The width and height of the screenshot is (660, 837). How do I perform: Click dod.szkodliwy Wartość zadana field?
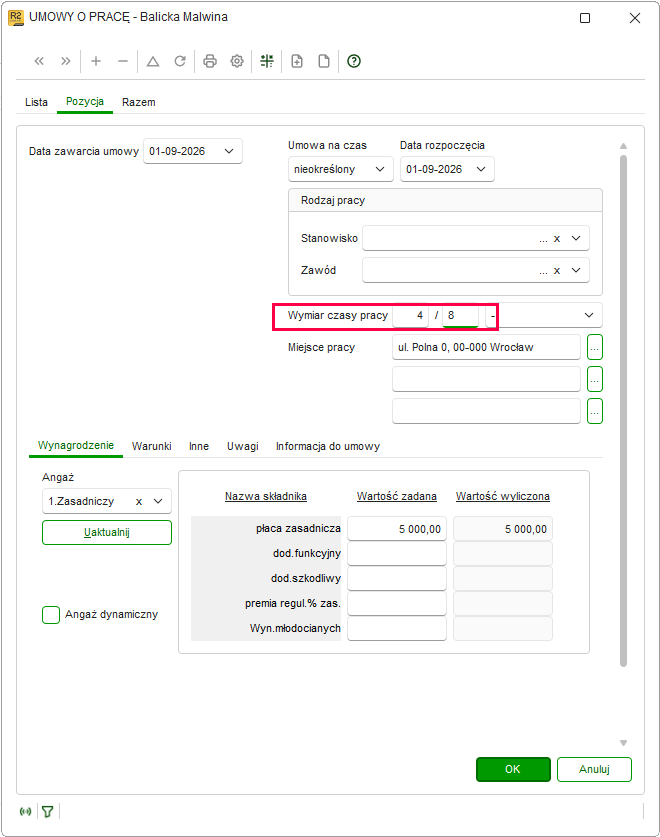tap(397, 579)
